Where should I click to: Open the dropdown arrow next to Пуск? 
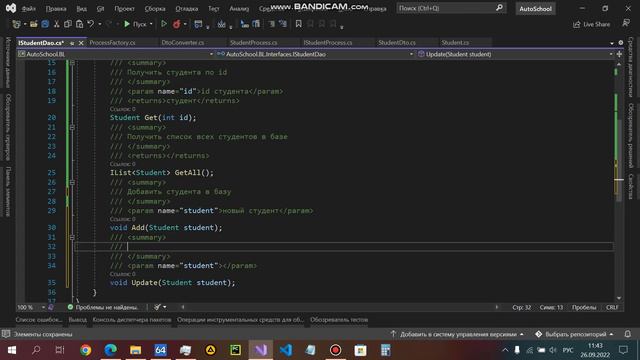point(151,24)
